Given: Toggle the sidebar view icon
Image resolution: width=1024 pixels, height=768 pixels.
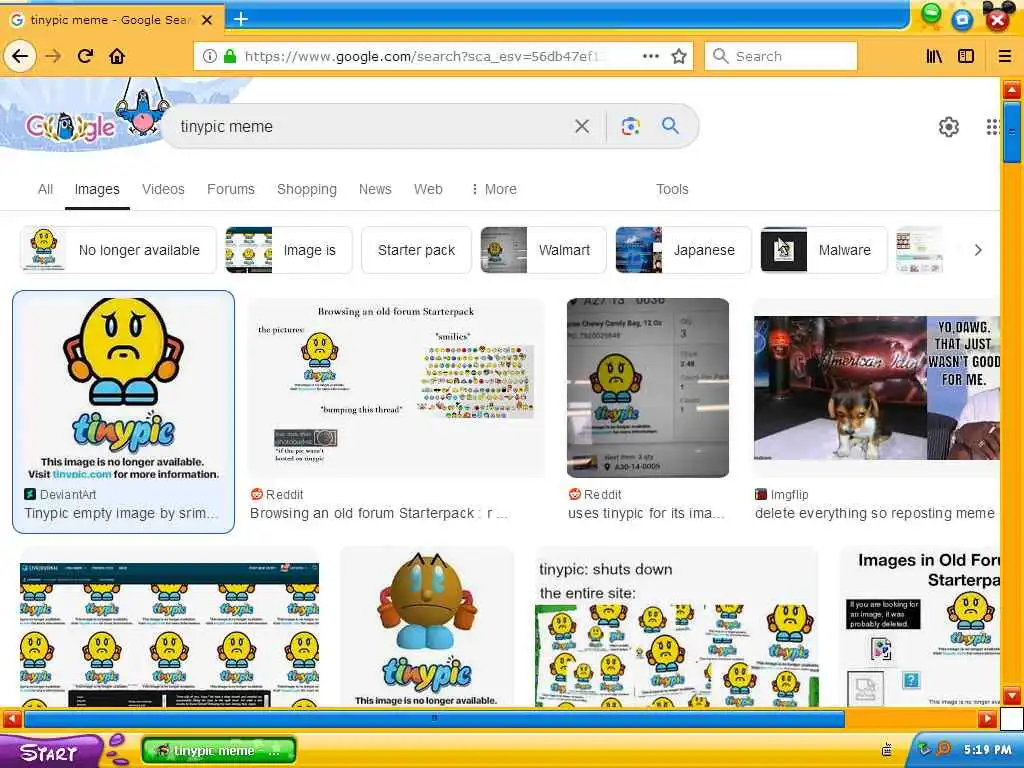Looking at the screenshot, I should point(966,56).
